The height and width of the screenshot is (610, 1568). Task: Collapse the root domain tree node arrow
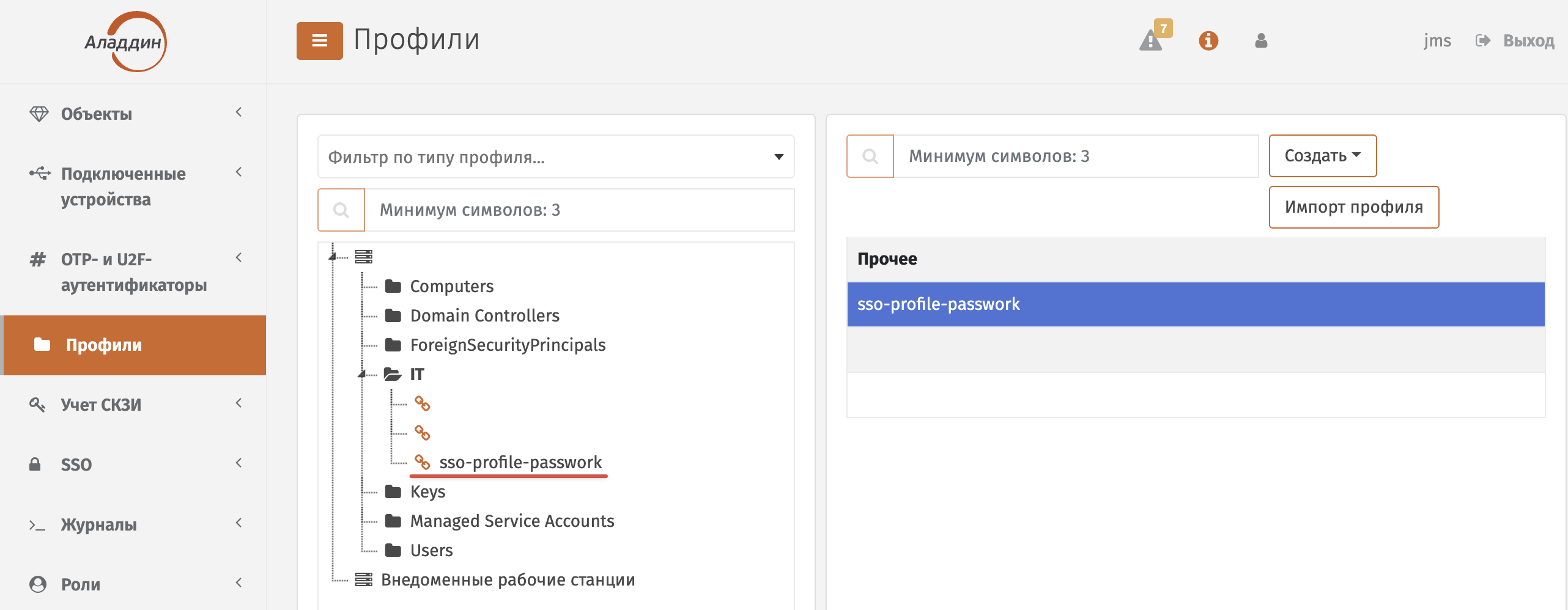[x=333, y=257]
